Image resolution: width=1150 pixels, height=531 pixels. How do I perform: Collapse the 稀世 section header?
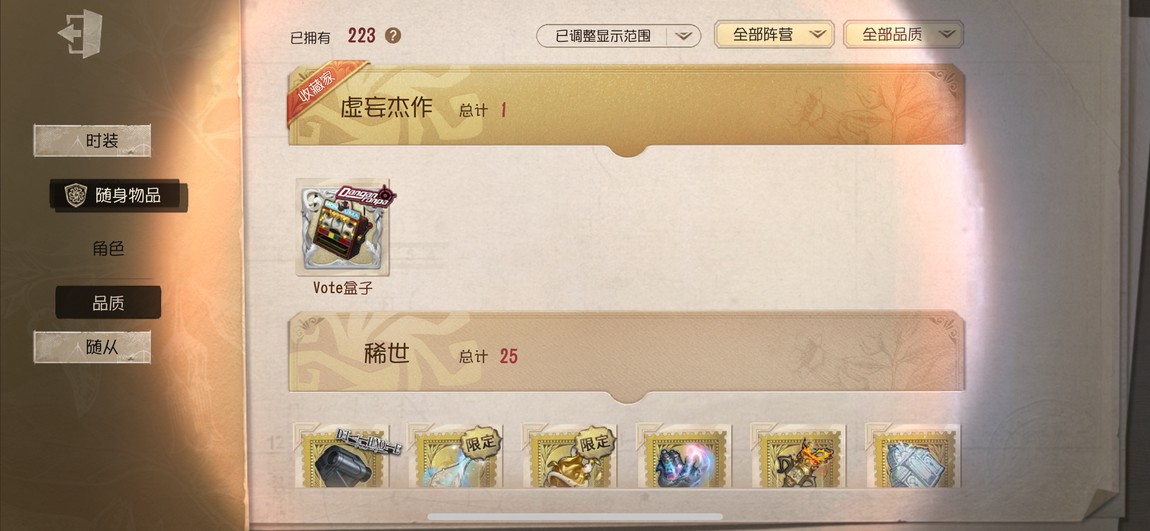(626, 356)
